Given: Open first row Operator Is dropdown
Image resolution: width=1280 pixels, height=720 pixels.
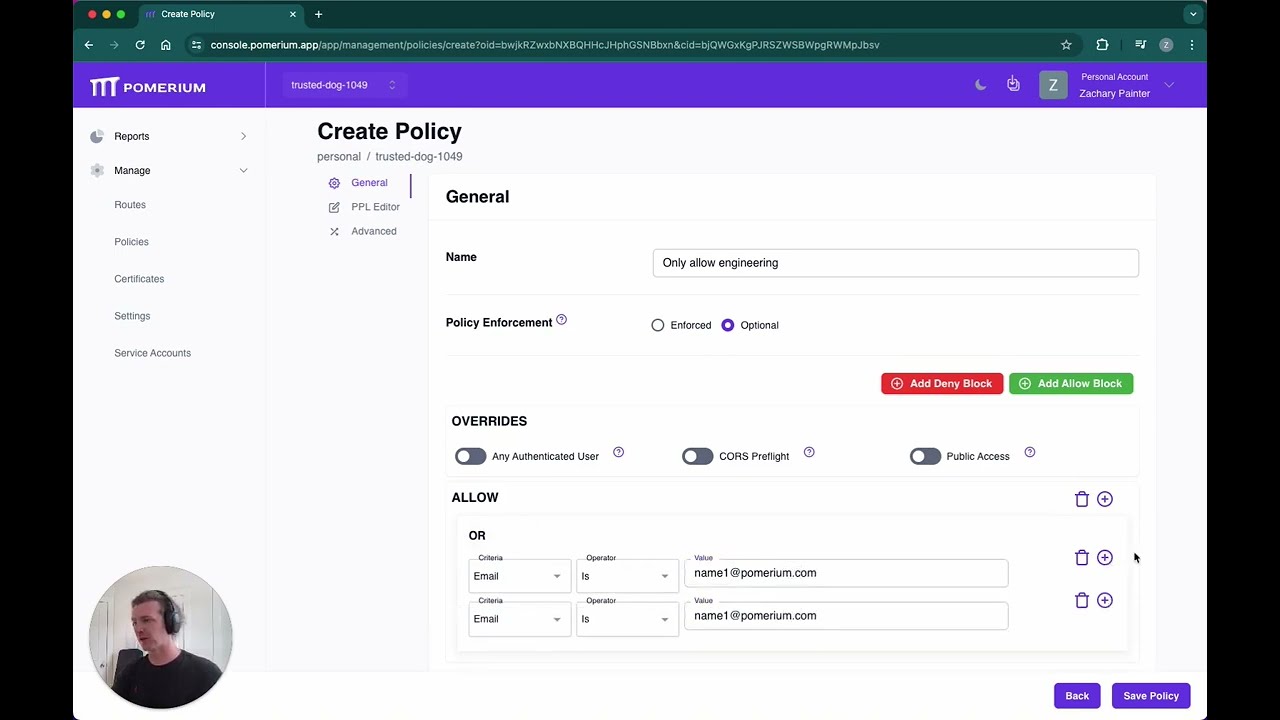Looking at the screenshot, I should (627, 576).
